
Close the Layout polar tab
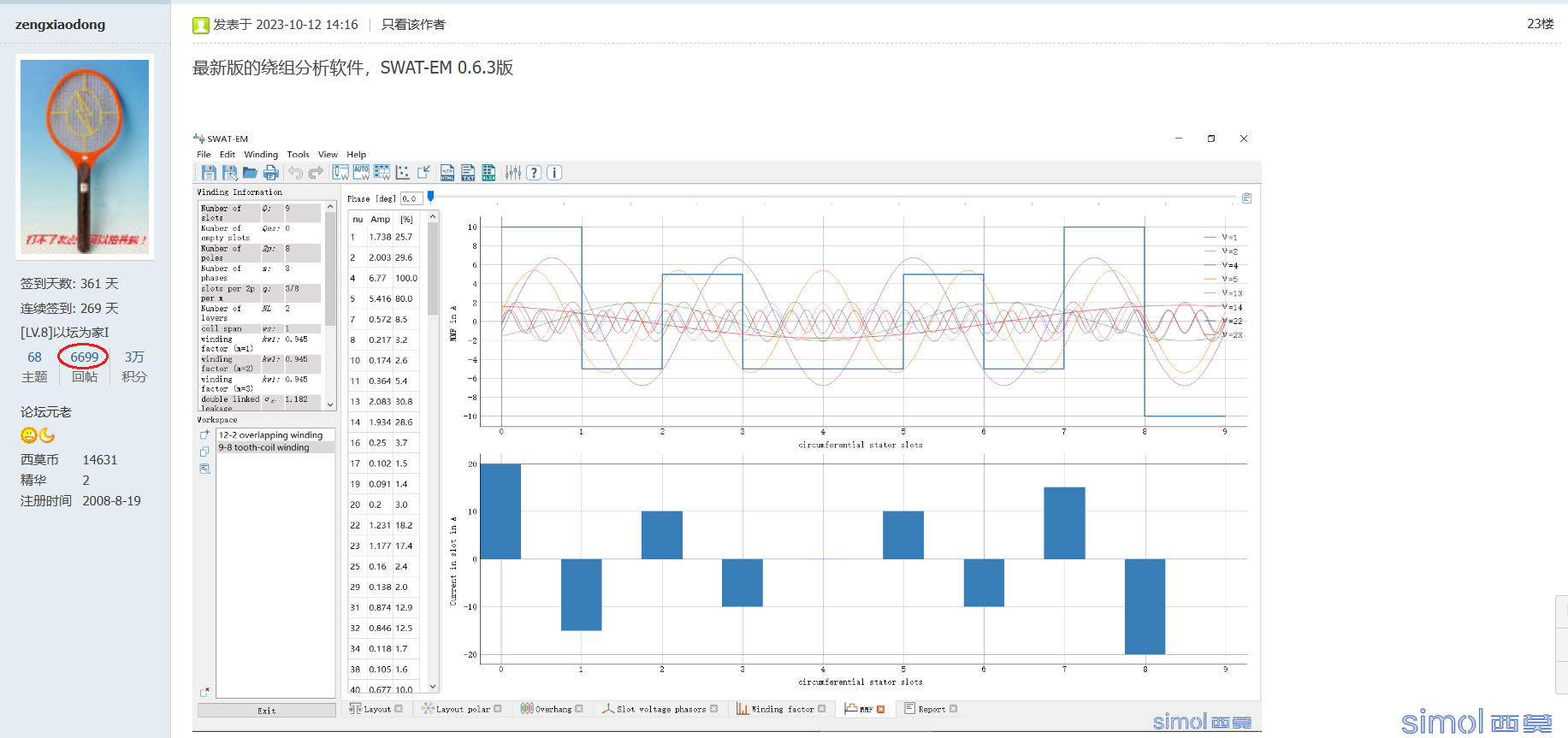click(498, 709)
